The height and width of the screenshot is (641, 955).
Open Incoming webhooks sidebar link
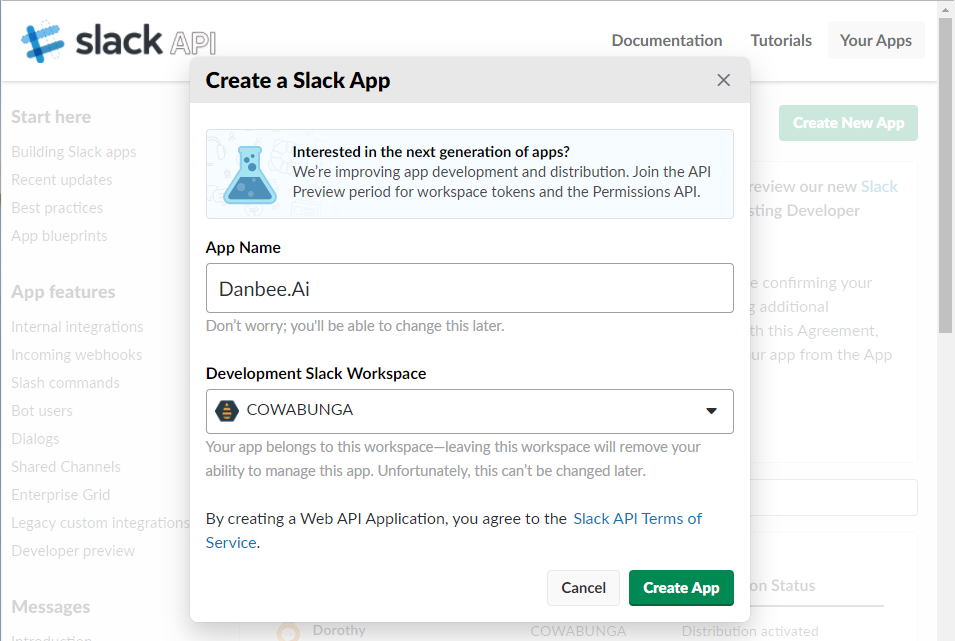coord(77,355)
